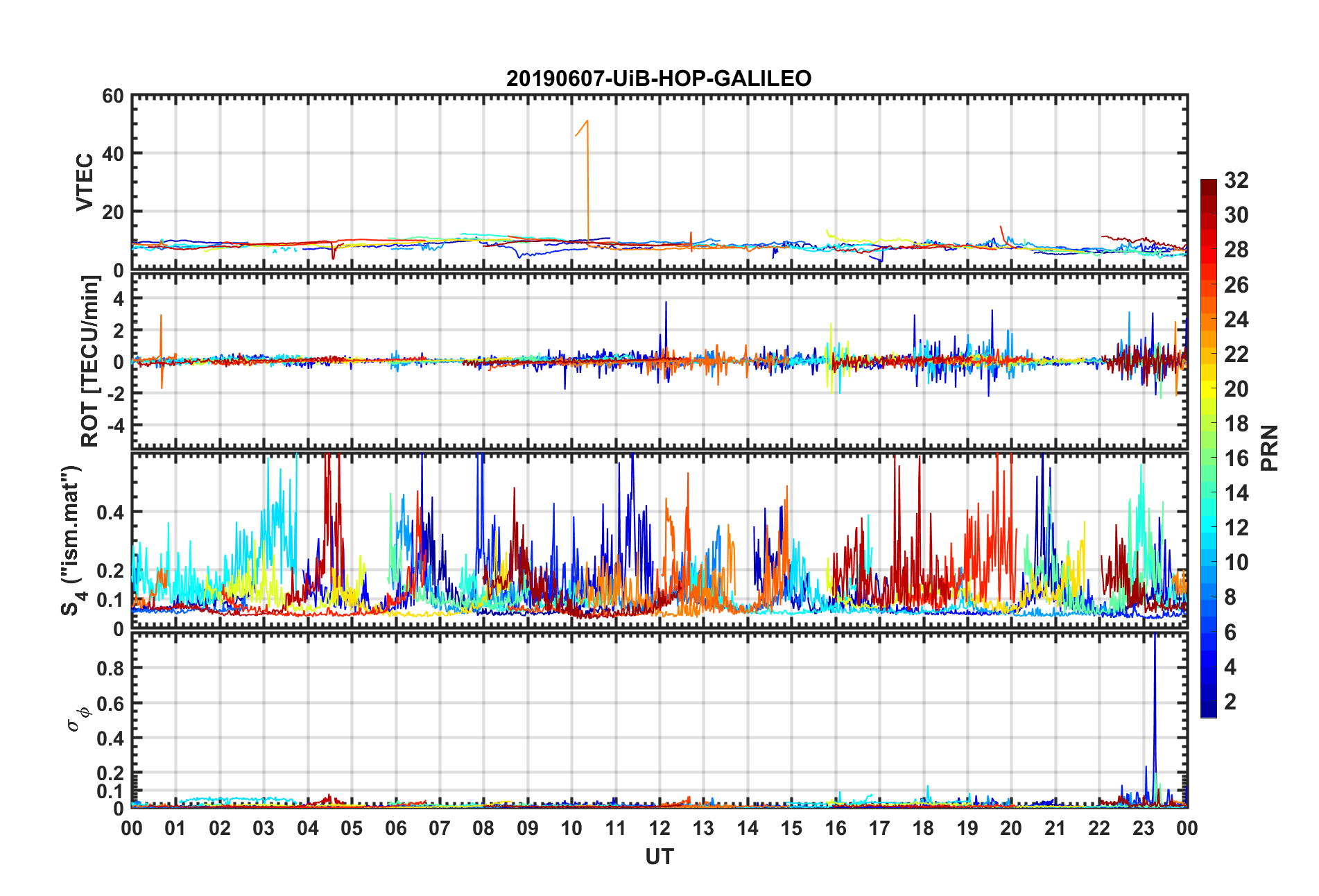Click the 60 tick on the VTEC axis
This screenshot has width=1319, height=896.
coord(113,96)
